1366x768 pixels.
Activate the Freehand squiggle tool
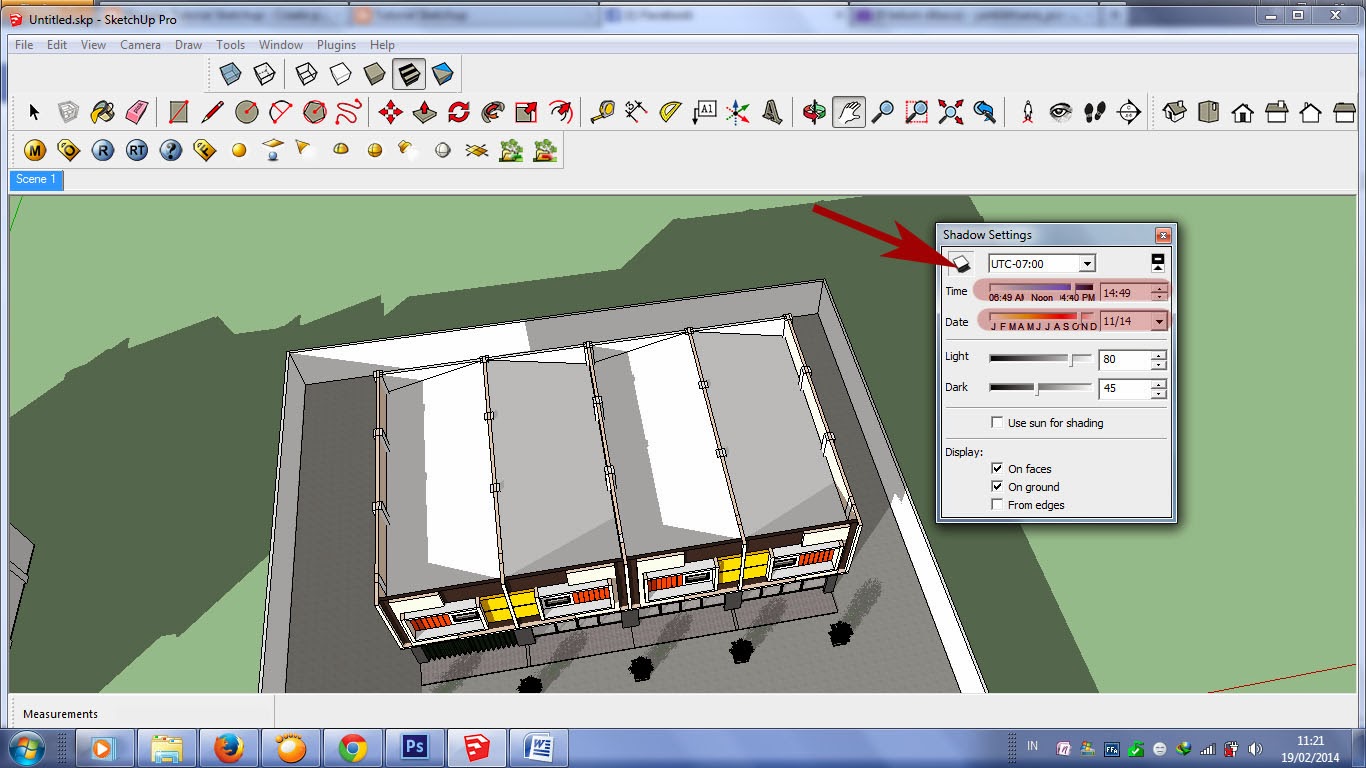[348, 112]
